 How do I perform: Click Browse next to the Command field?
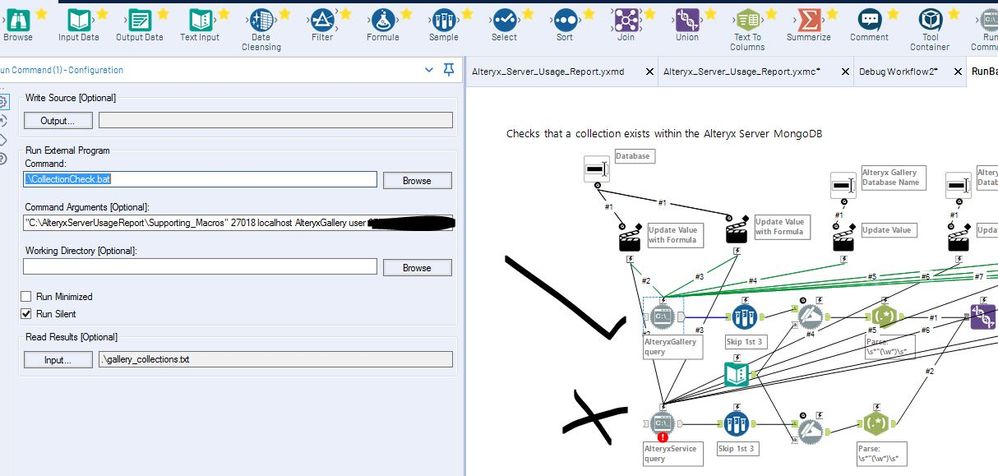(x=417, y=181)
